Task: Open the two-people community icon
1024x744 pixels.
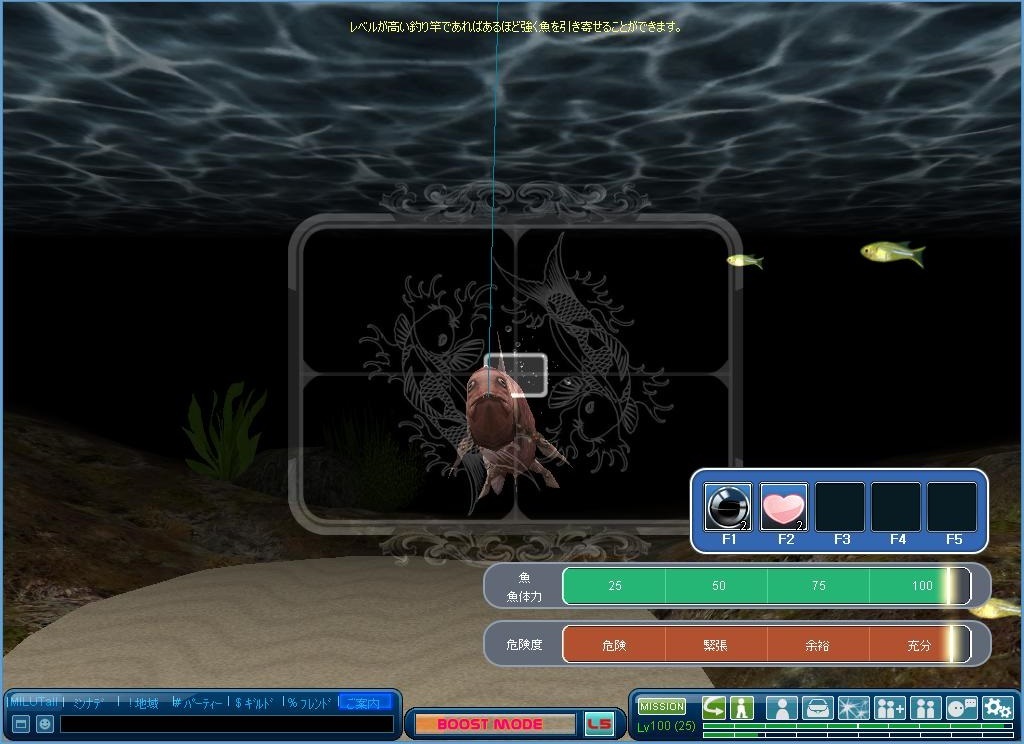Action: [x=925, y=707]
